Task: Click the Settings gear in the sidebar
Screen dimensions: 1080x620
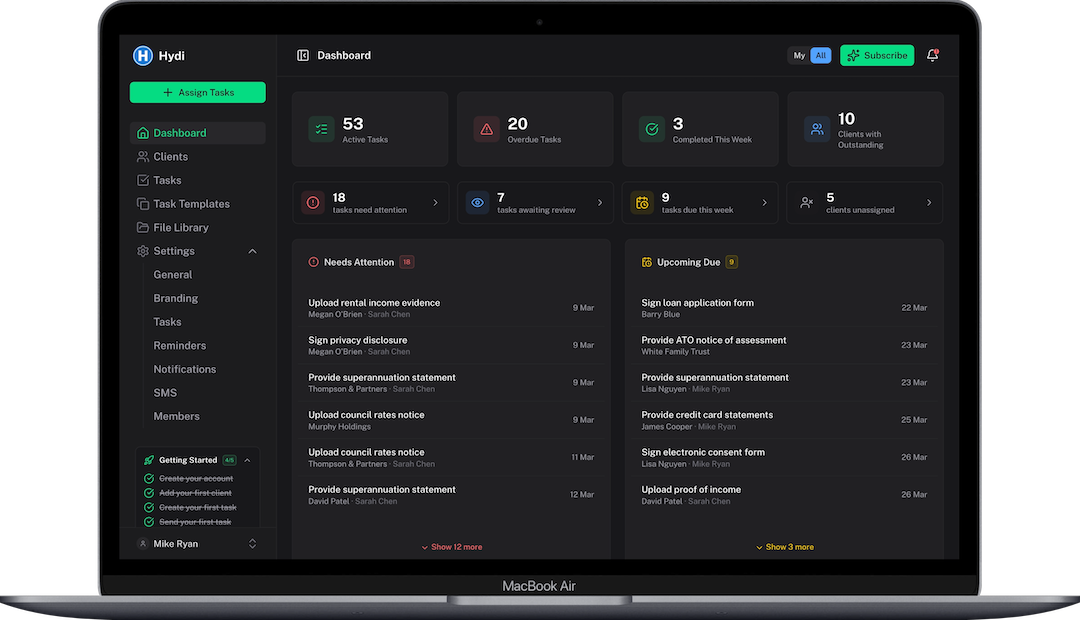Action: (141, 251)
